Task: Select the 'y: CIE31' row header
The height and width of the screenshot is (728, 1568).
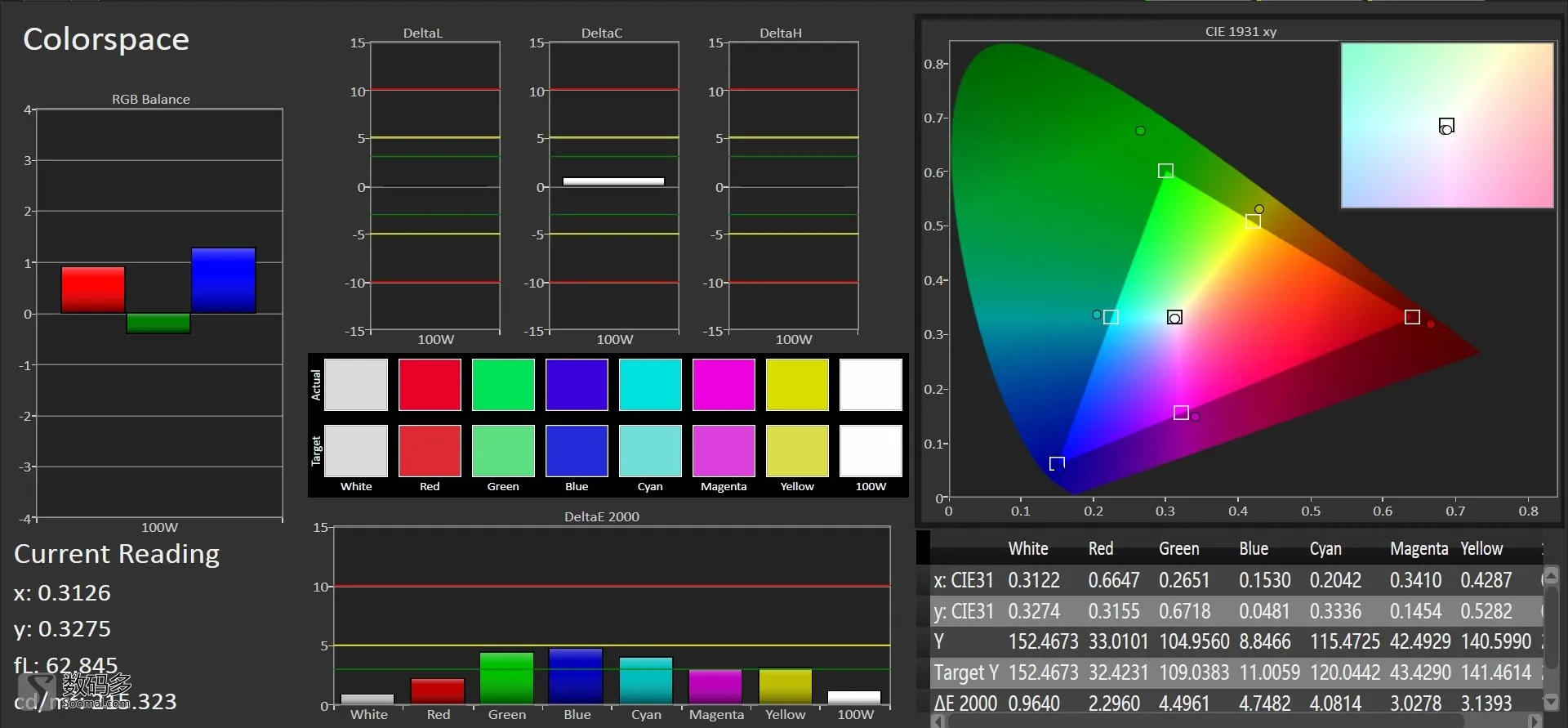Action: point(964,611)
